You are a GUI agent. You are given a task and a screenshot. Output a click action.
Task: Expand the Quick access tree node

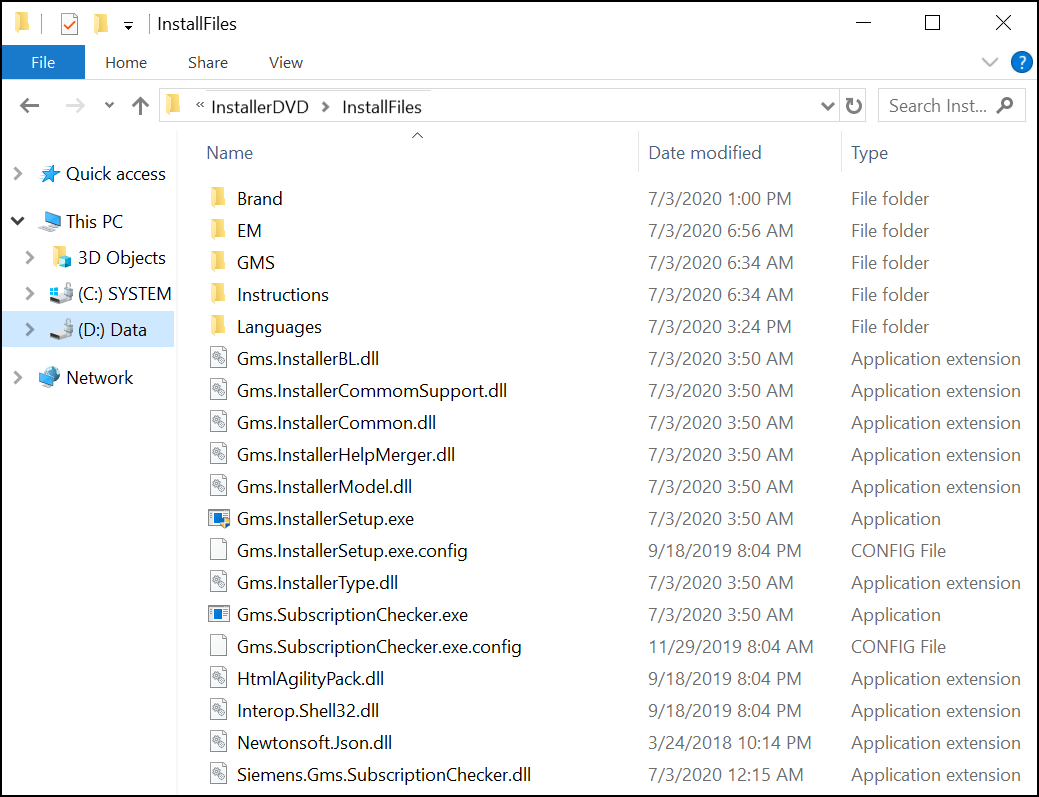coord(18,174)
